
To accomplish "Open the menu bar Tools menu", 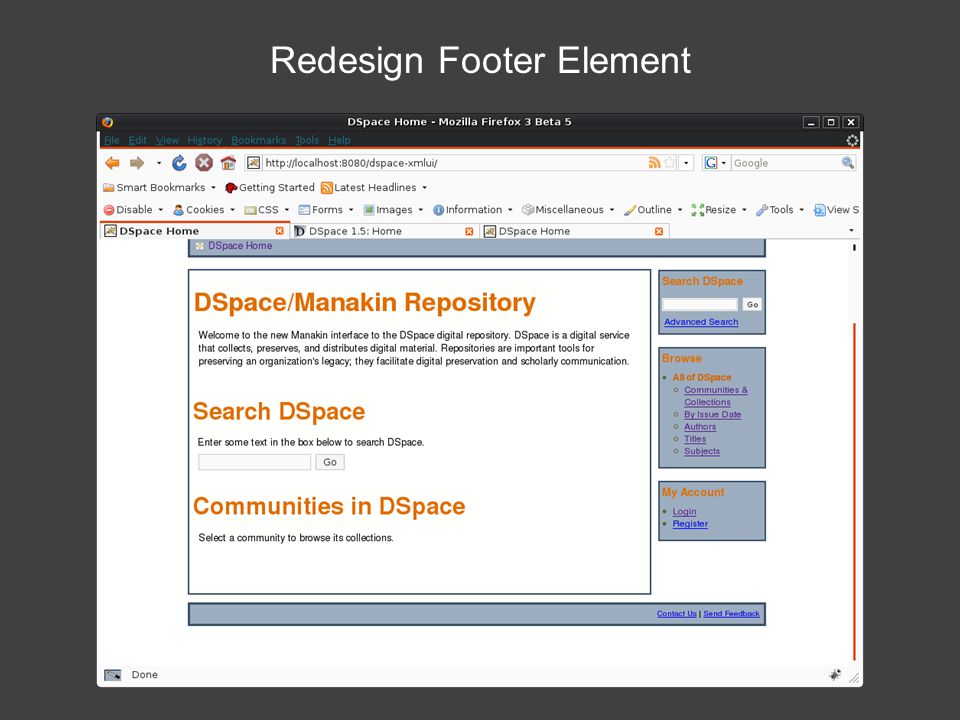I will coord(307,140).
